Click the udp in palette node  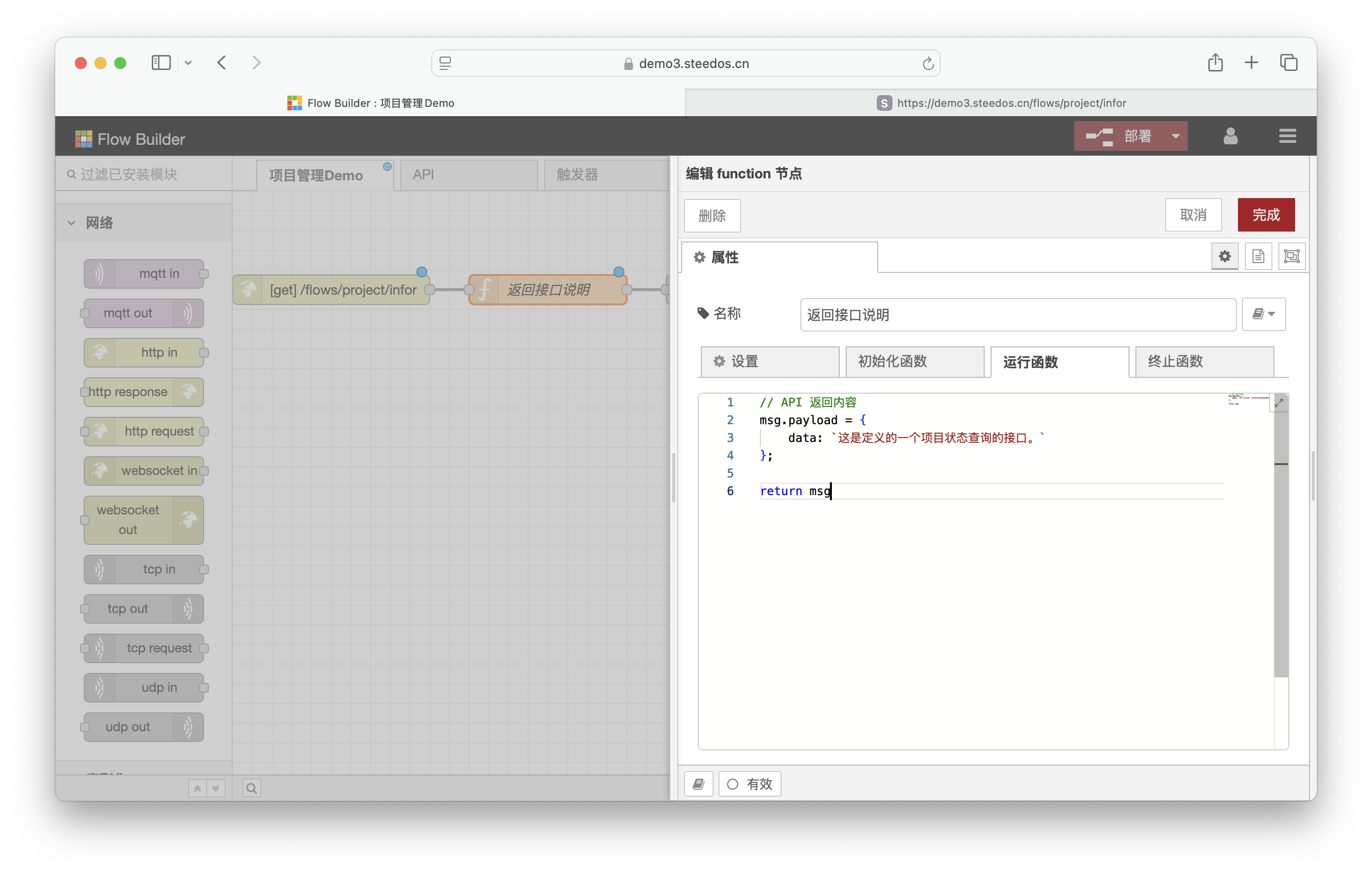point(143,687)
